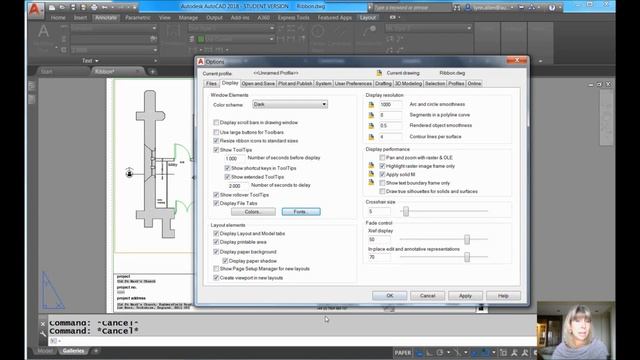Switch to the Plot and Publish tab
Viewport: 640px width, 360px height.
coord(295,84)
